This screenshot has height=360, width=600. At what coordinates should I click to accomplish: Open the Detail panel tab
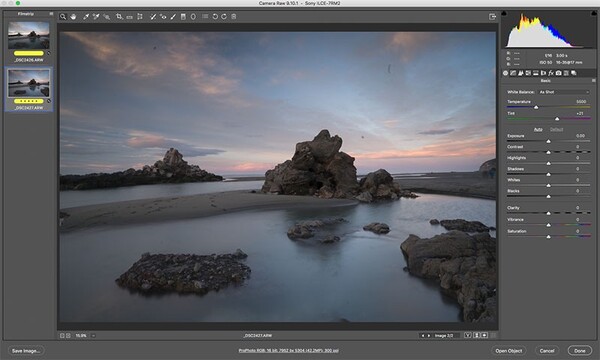pyautogui.click(x=520, y=73)
